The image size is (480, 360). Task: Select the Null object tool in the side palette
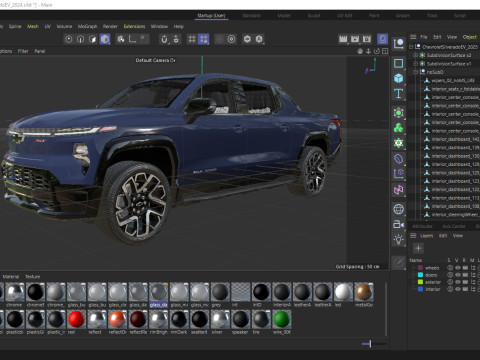[x=399, y=44]
